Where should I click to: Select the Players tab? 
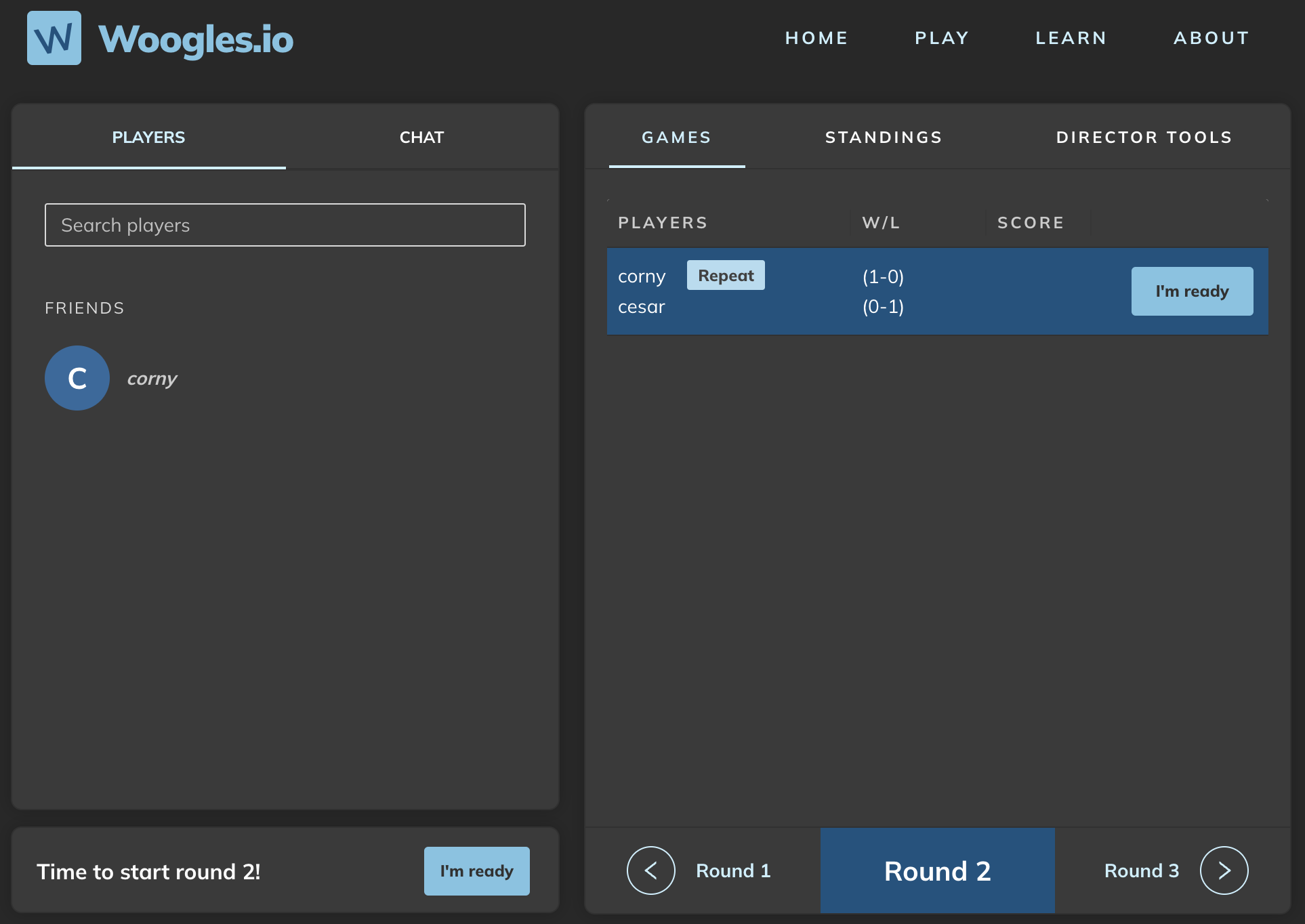[x=148, y=138]
